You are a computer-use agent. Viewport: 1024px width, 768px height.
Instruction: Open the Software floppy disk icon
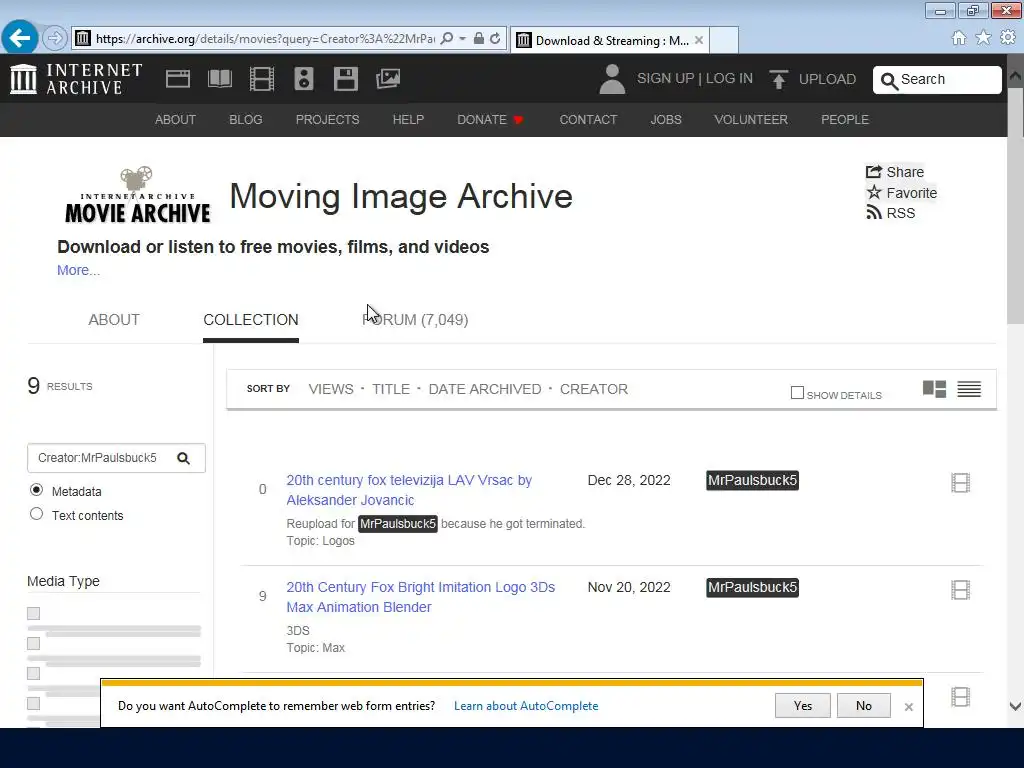(345, 79)
